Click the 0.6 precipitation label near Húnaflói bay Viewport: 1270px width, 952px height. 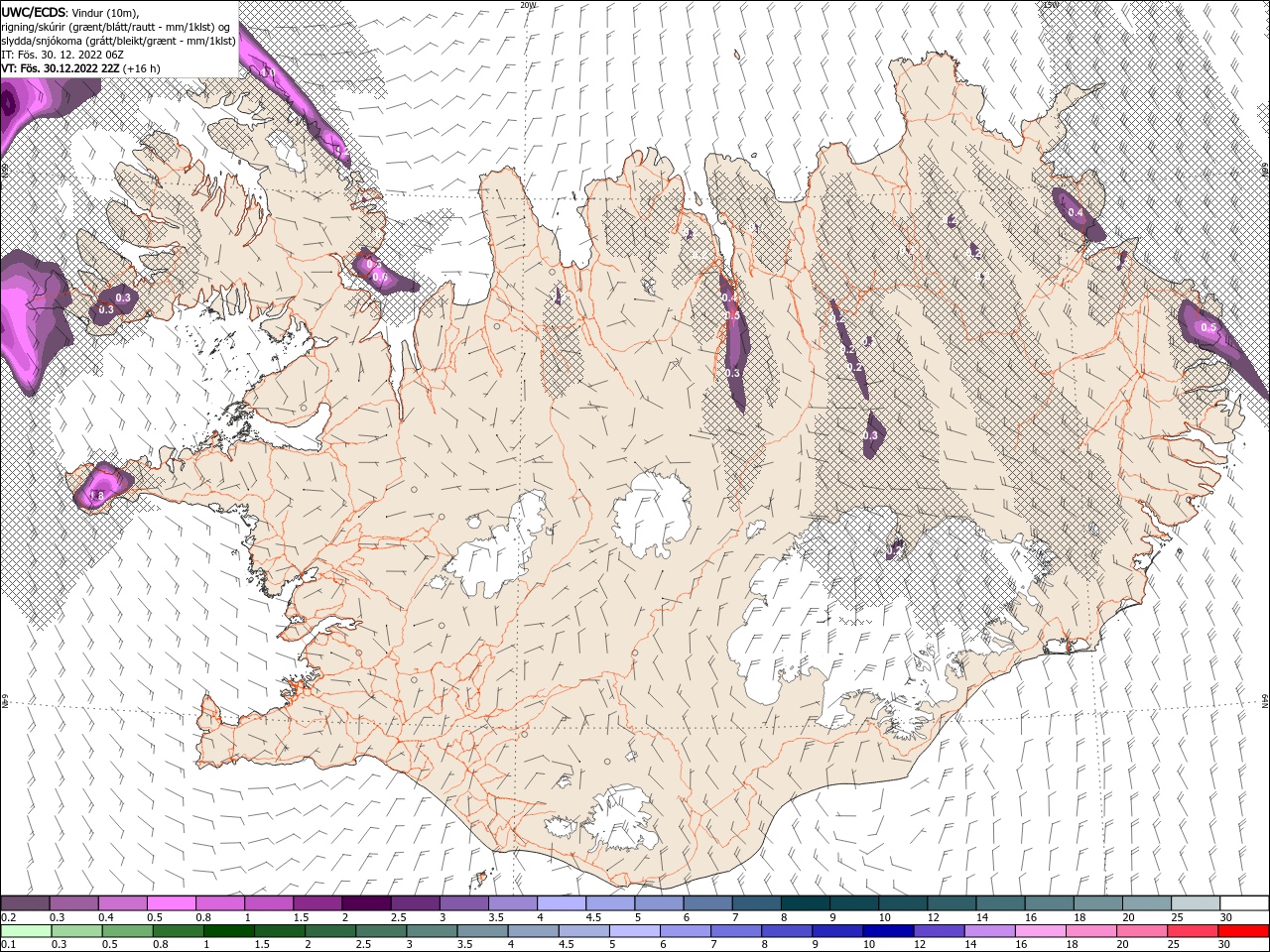click(x=379, y=277)
